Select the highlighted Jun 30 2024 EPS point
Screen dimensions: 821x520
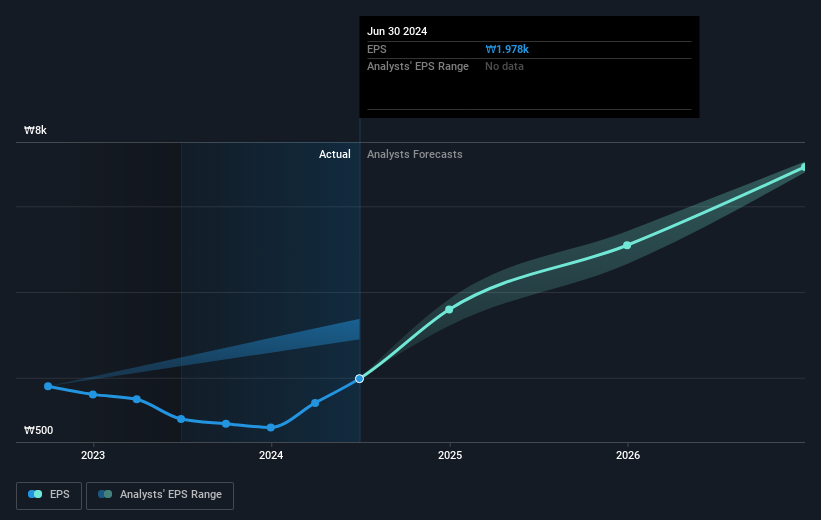359,379
